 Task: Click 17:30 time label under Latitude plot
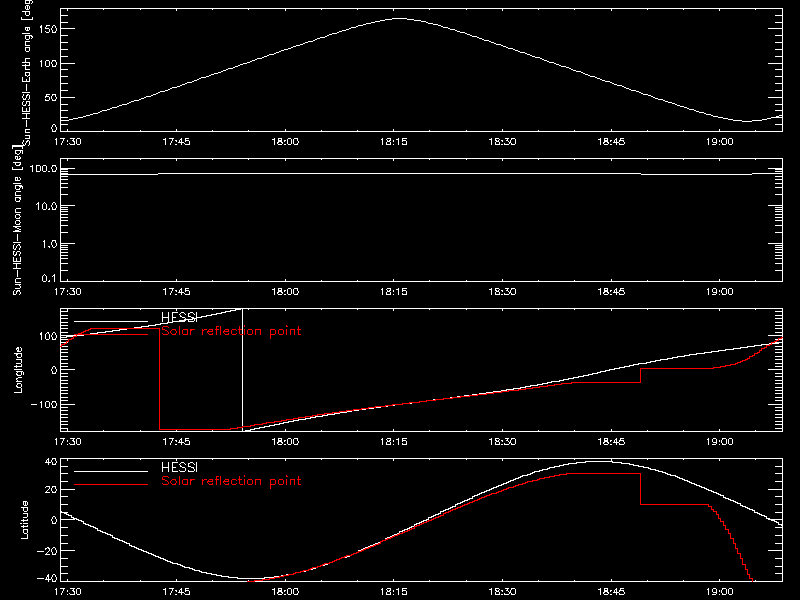[x=67, y=591]
